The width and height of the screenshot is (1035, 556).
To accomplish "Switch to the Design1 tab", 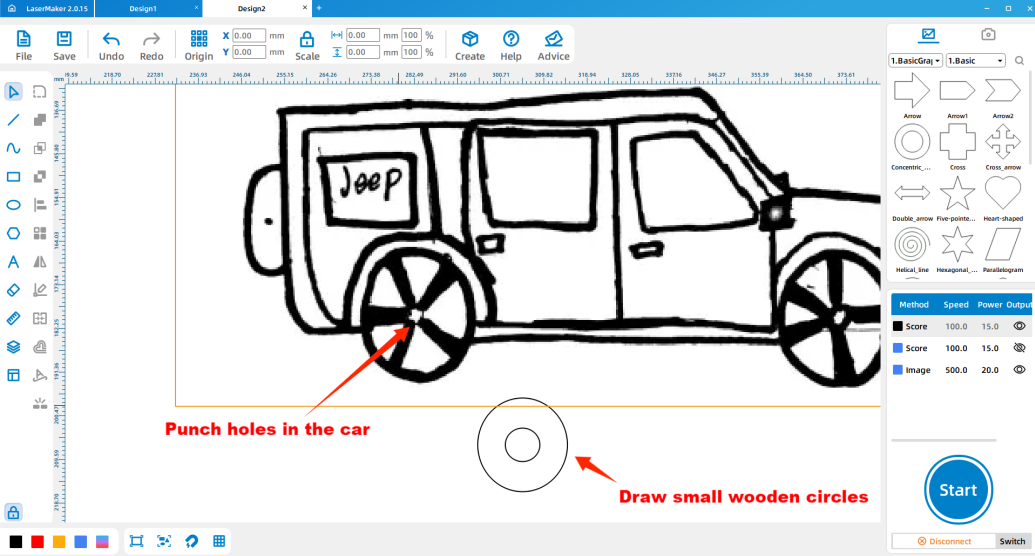I will pos(143,9).
